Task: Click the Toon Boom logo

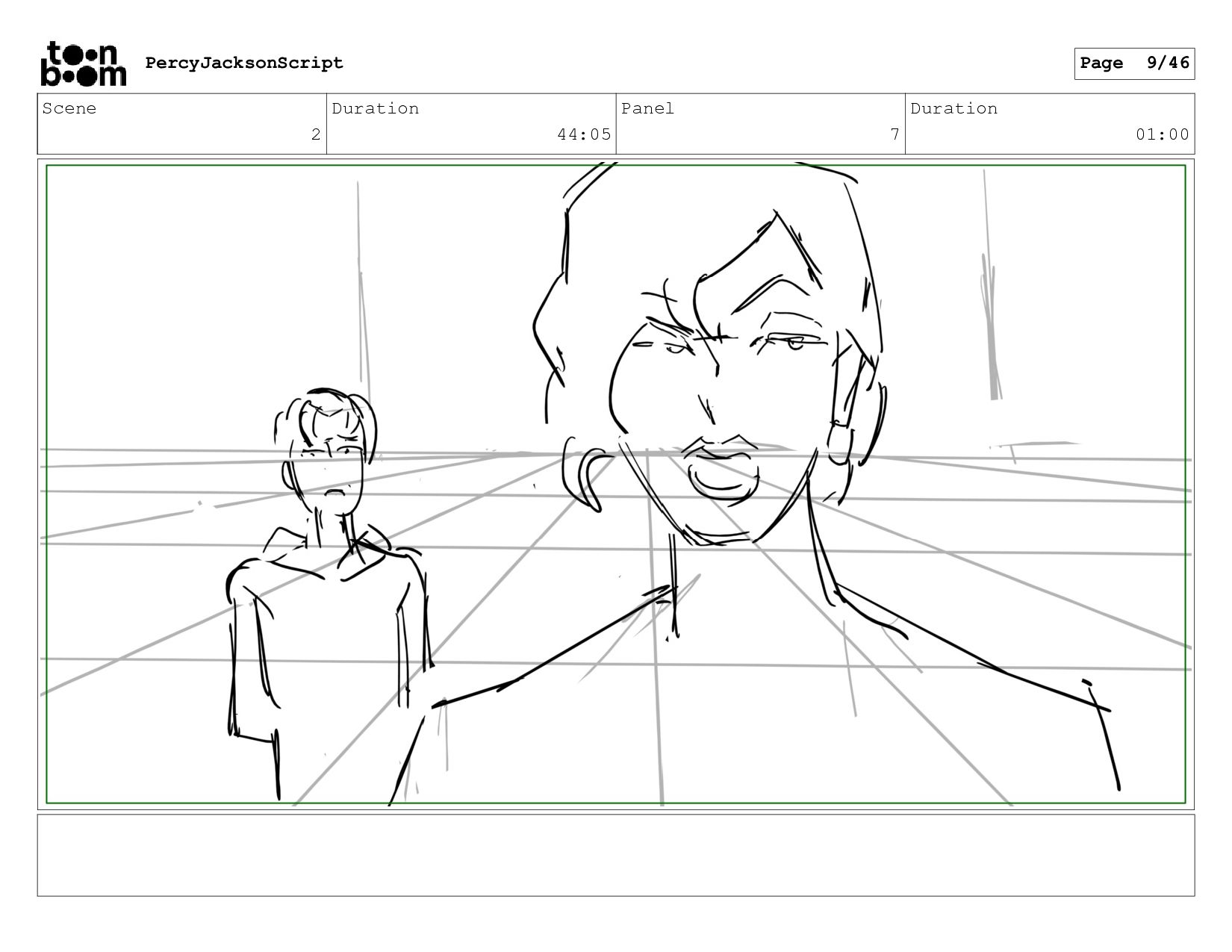Action: tap(83, 63)
